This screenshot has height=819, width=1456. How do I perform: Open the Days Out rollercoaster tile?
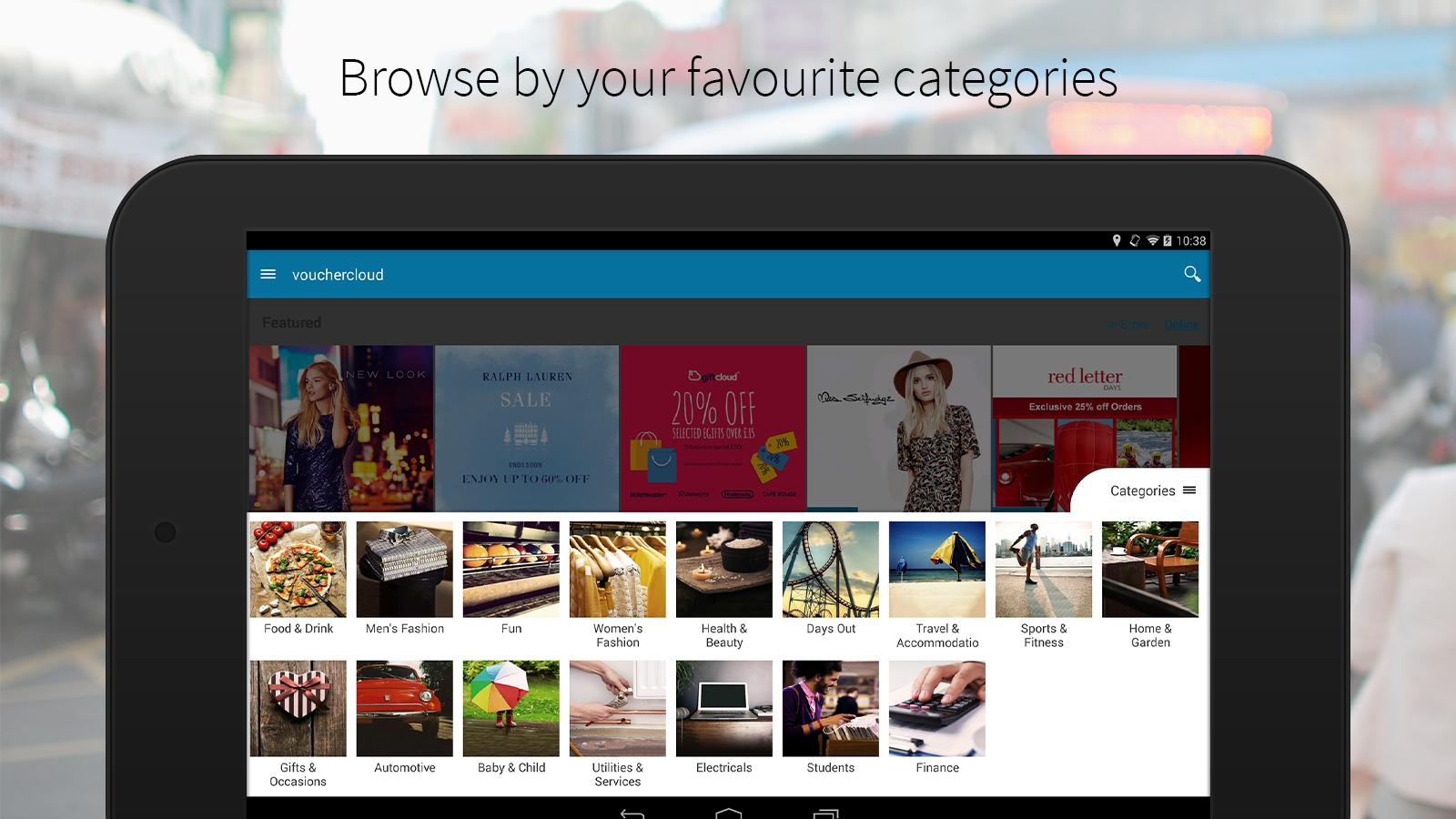tap(831, 579)
